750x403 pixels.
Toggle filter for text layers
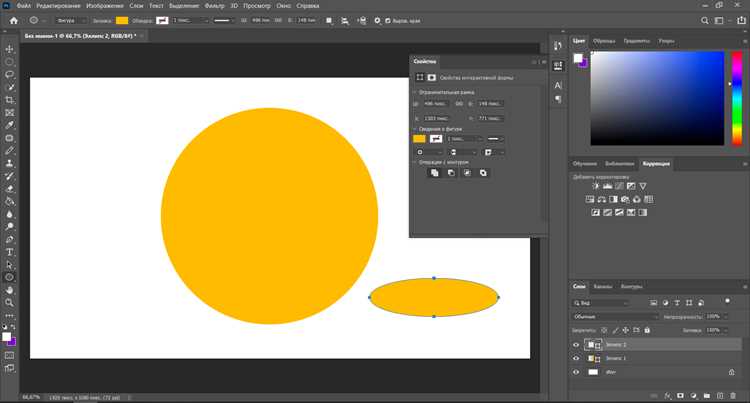[677, 303]
